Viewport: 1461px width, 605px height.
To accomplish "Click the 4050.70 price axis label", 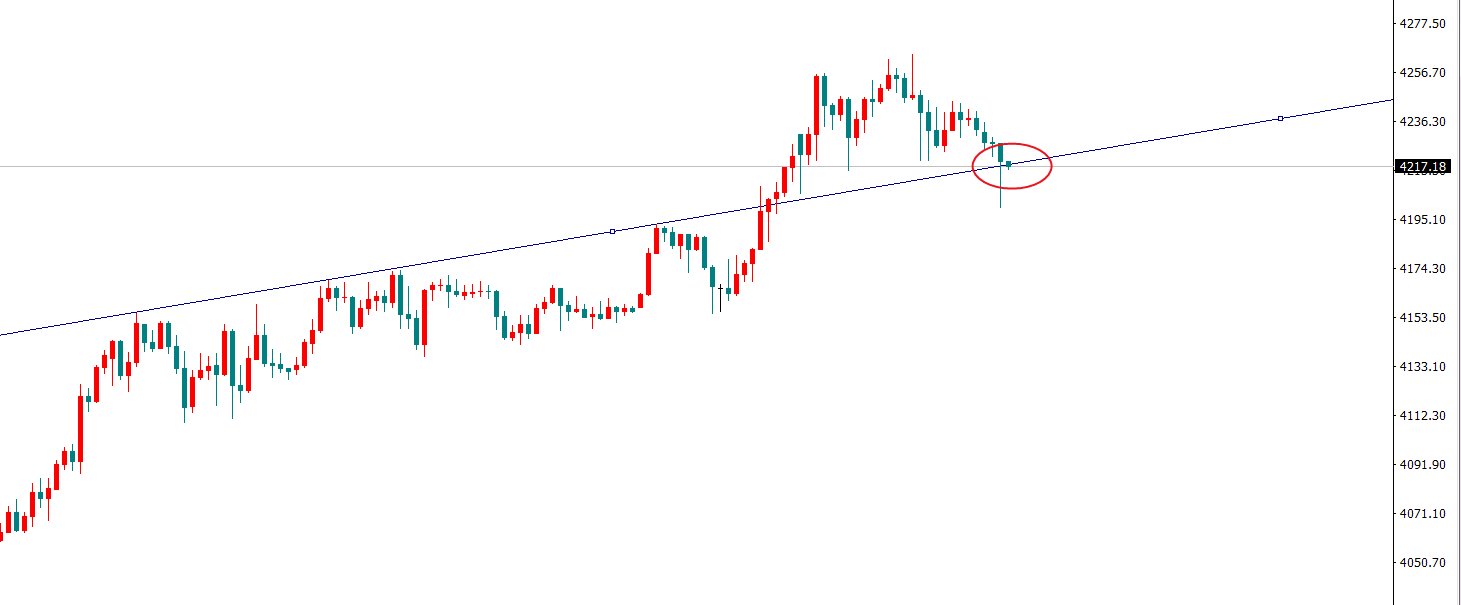I will [x=1425, y=563].
